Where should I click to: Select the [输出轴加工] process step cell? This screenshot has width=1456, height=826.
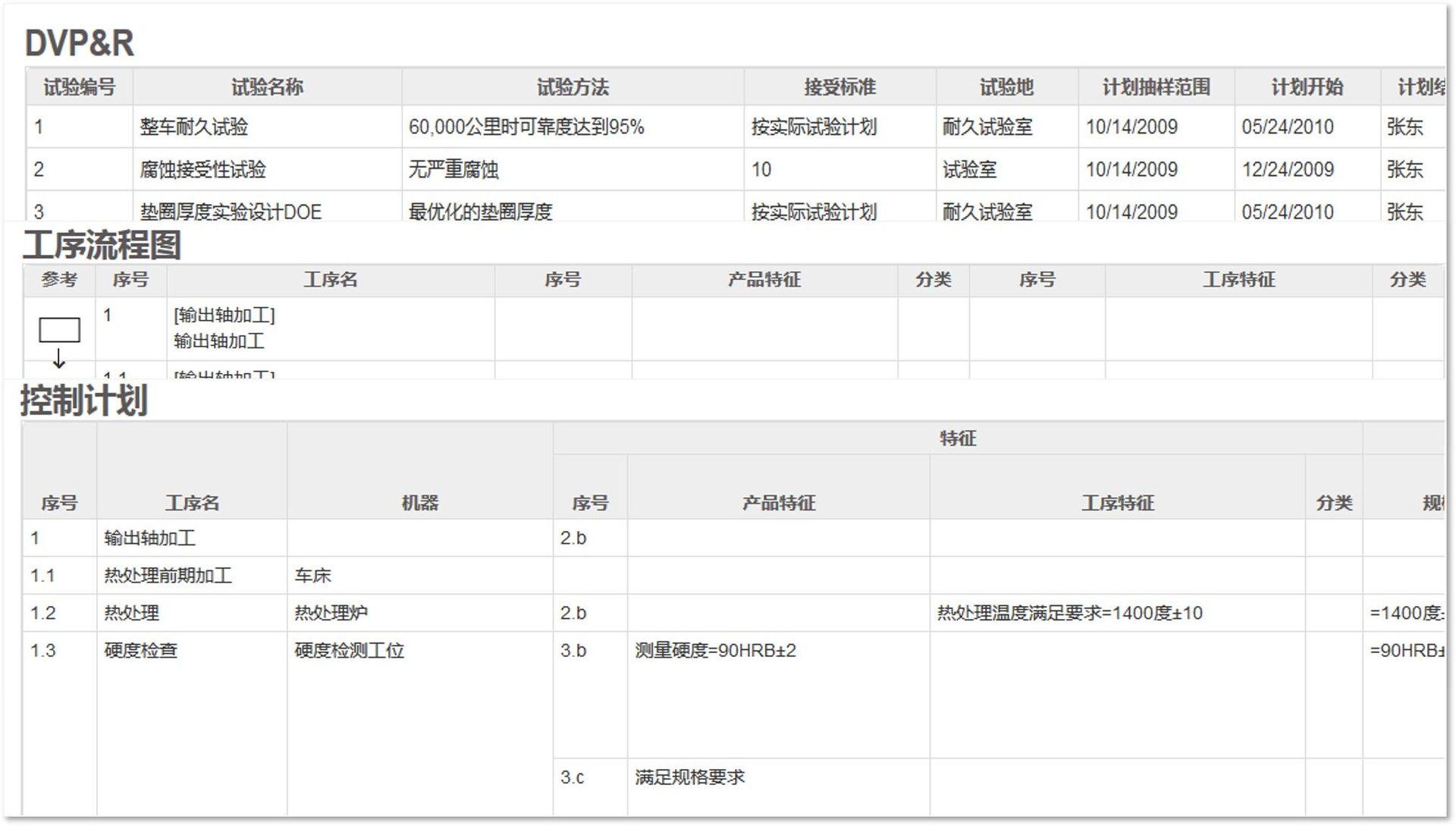pos(224,316)
